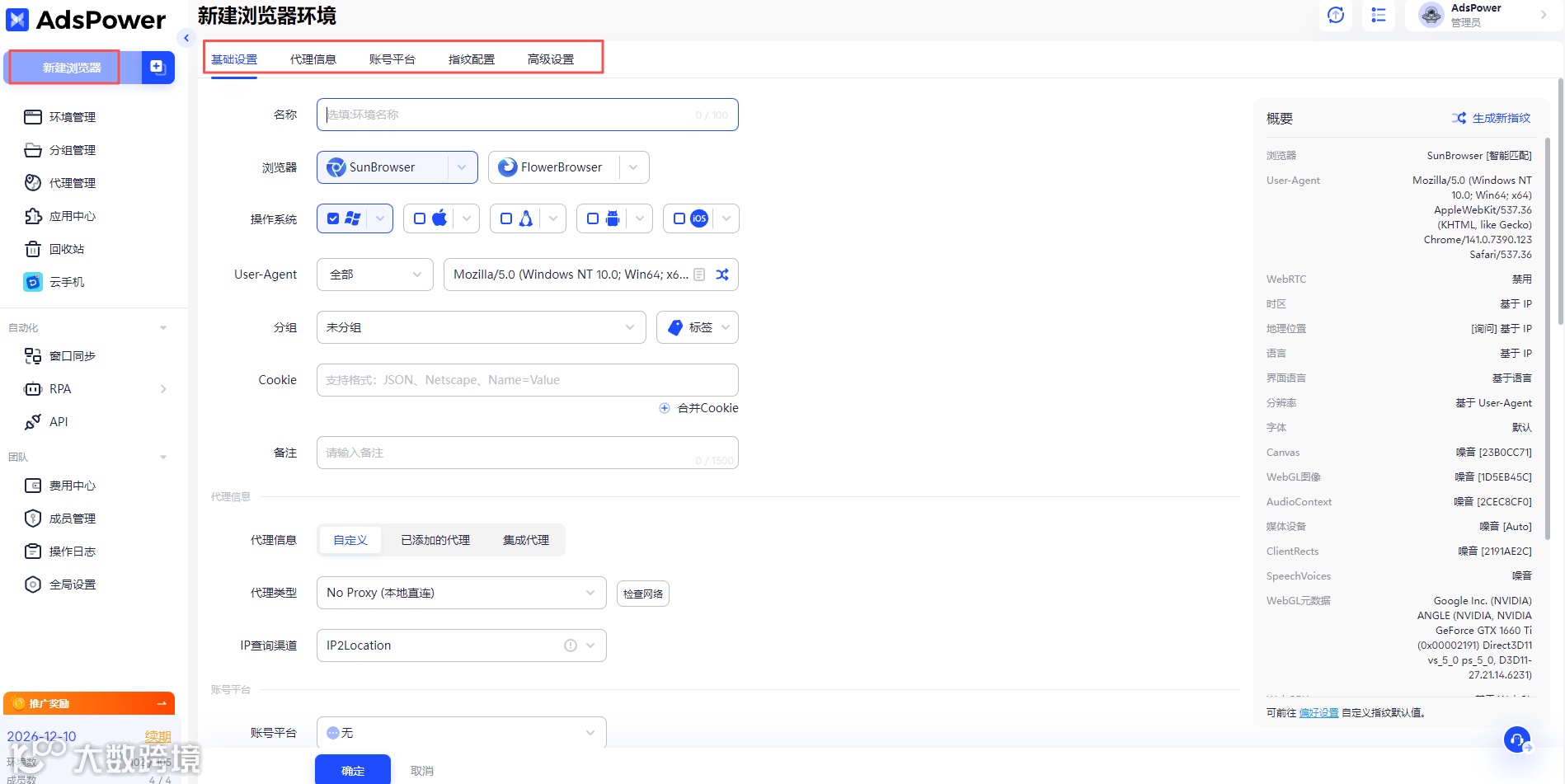Open the task list icon in header
This screenshot has height=784, width=1565.
[x=1379, y=15]
